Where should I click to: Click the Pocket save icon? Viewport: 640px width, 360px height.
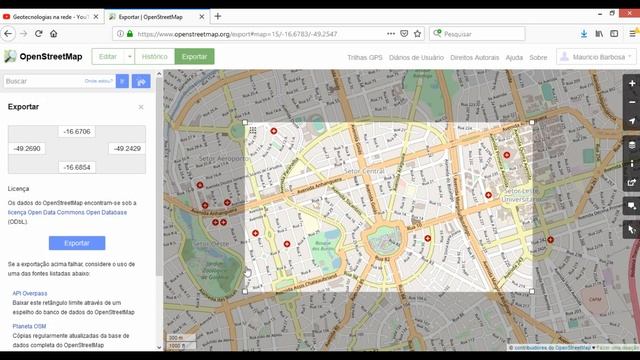[x=404, y=34]
